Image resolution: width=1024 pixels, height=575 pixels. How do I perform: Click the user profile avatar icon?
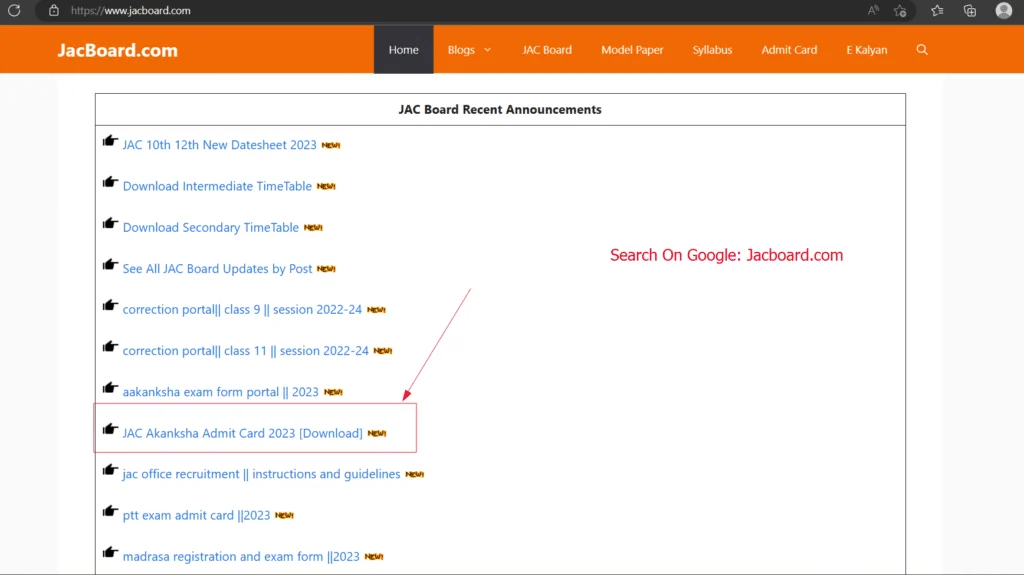pyautogui.click(x=1003, y=11)
